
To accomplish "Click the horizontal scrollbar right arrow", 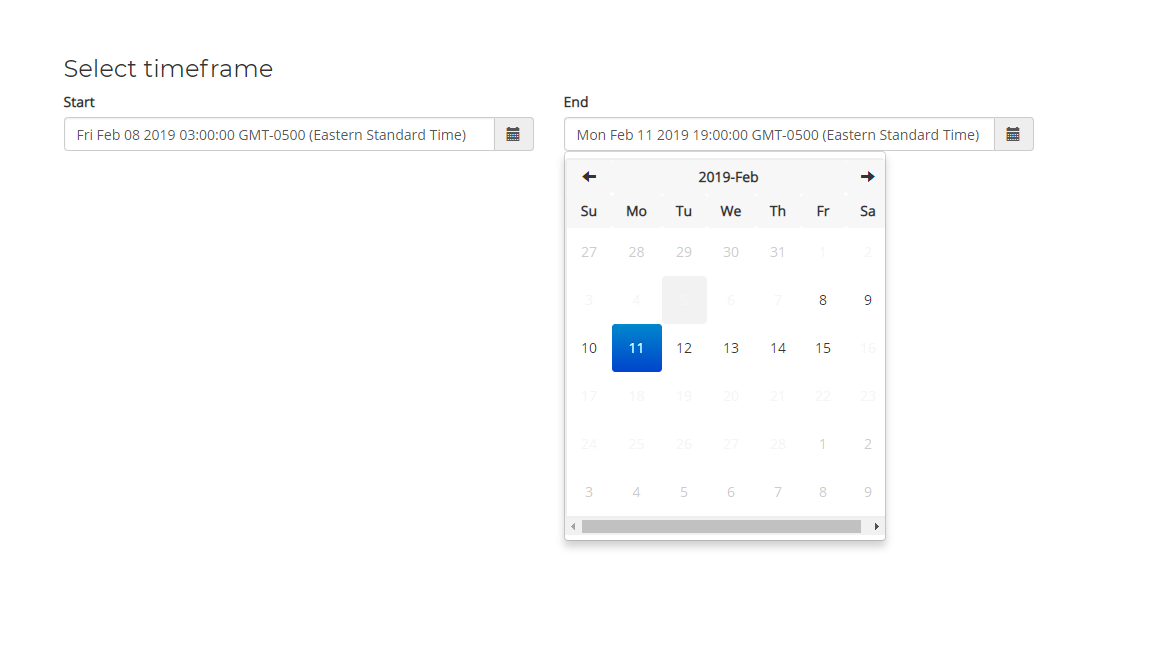I will pyautogui.click(x=877, y=526).
